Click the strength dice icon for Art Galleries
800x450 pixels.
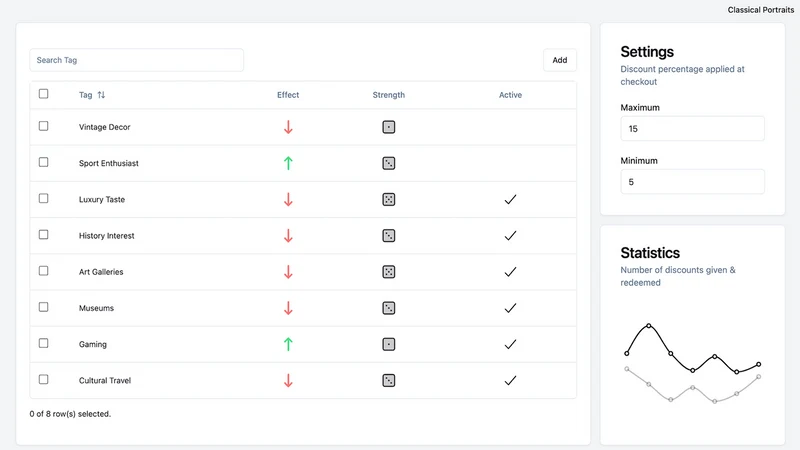pyautogui.click(x=389, y=272)
